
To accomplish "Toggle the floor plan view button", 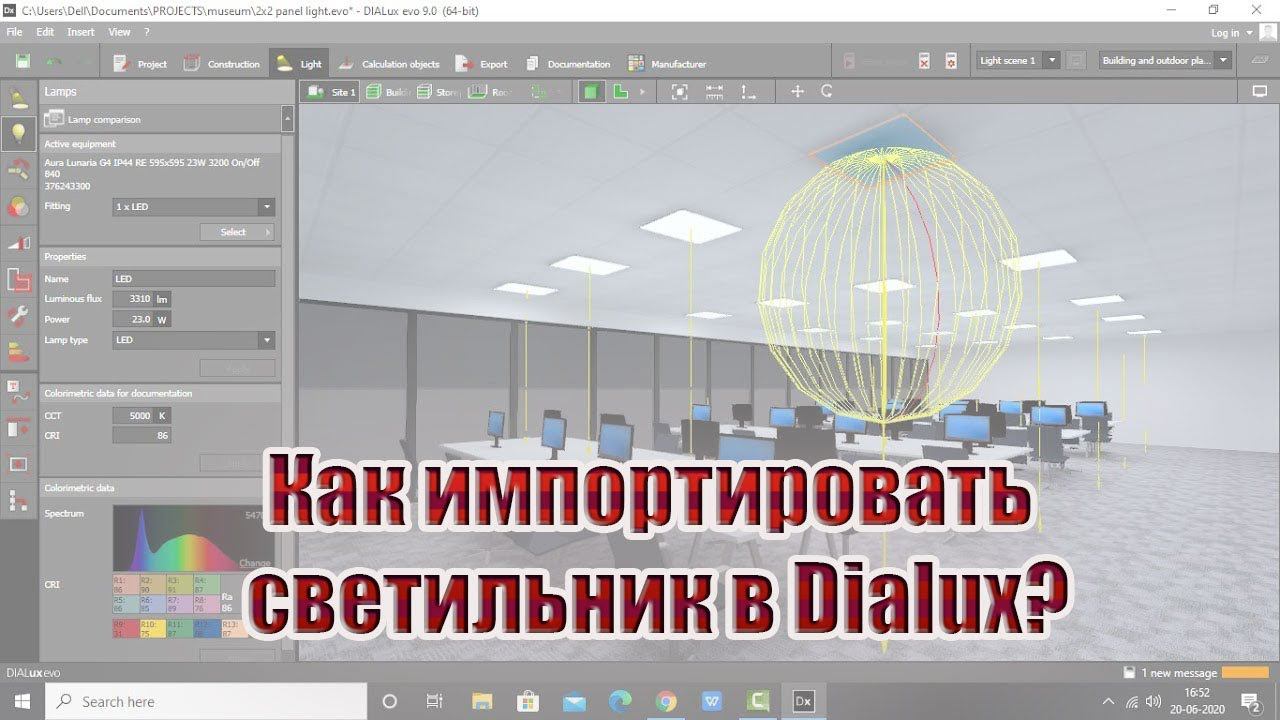I will (x=620, y=91).
